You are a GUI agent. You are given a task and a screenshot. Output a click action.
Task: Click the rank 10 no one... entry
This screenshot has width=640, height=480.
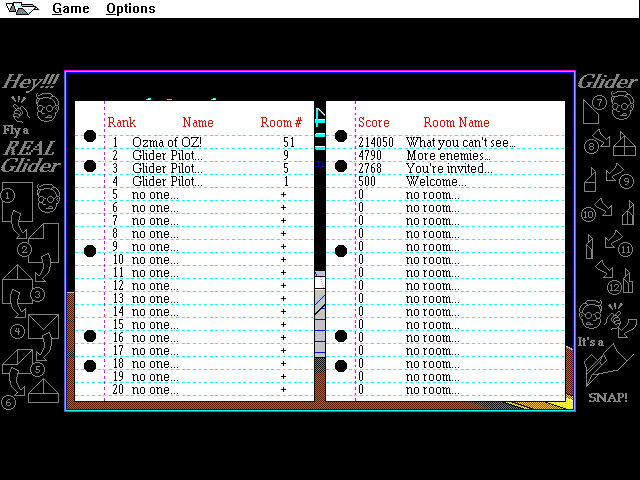coord(155,260)
